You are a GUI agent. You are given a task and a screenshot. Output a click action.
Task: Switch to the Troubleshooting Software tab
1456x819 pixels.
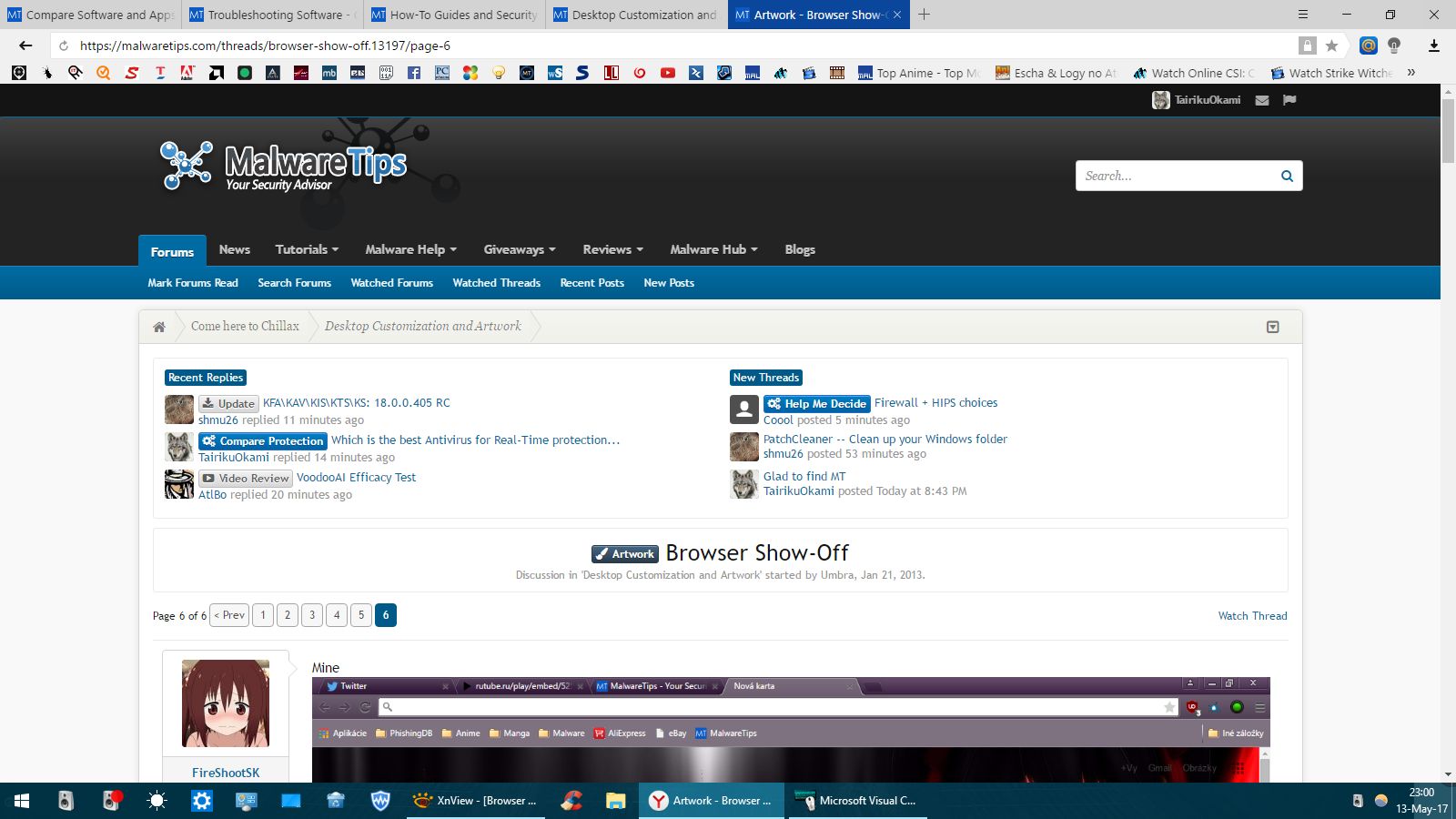[x=273, y=15]
